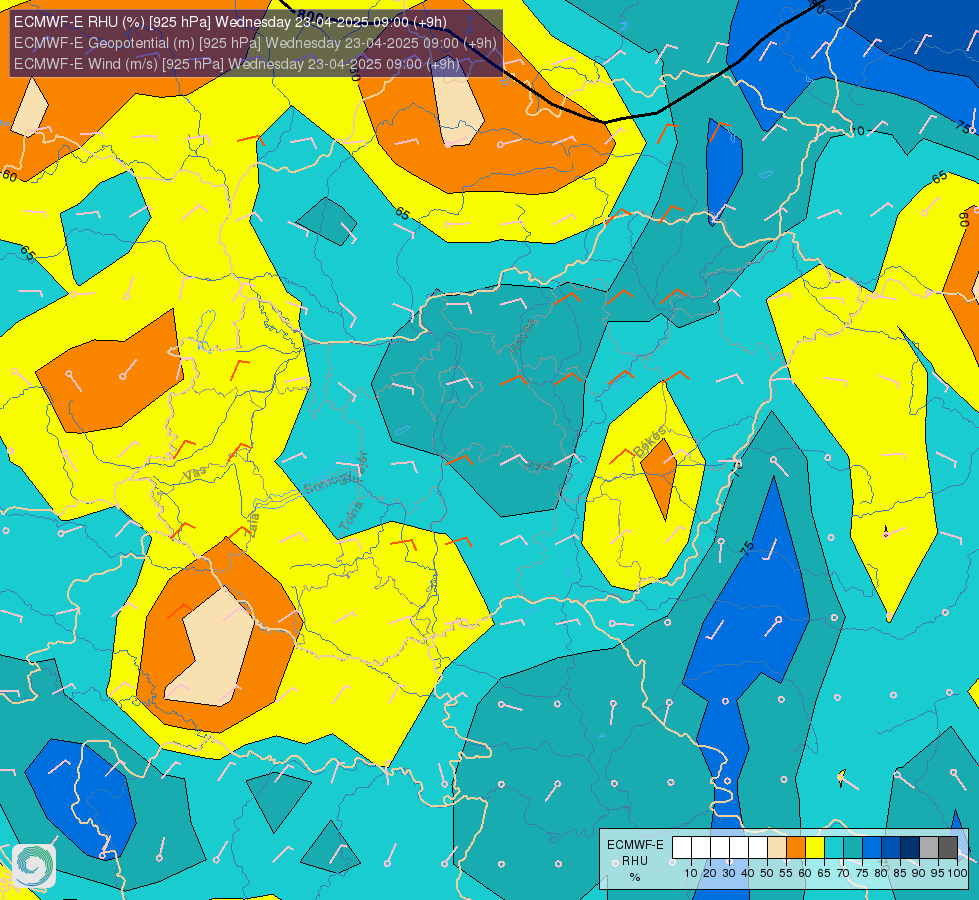This screenshot has width=979, height=900.
Task: Pick the medium blue 80-85 legend swatch
Action: [x=891, y=848]
